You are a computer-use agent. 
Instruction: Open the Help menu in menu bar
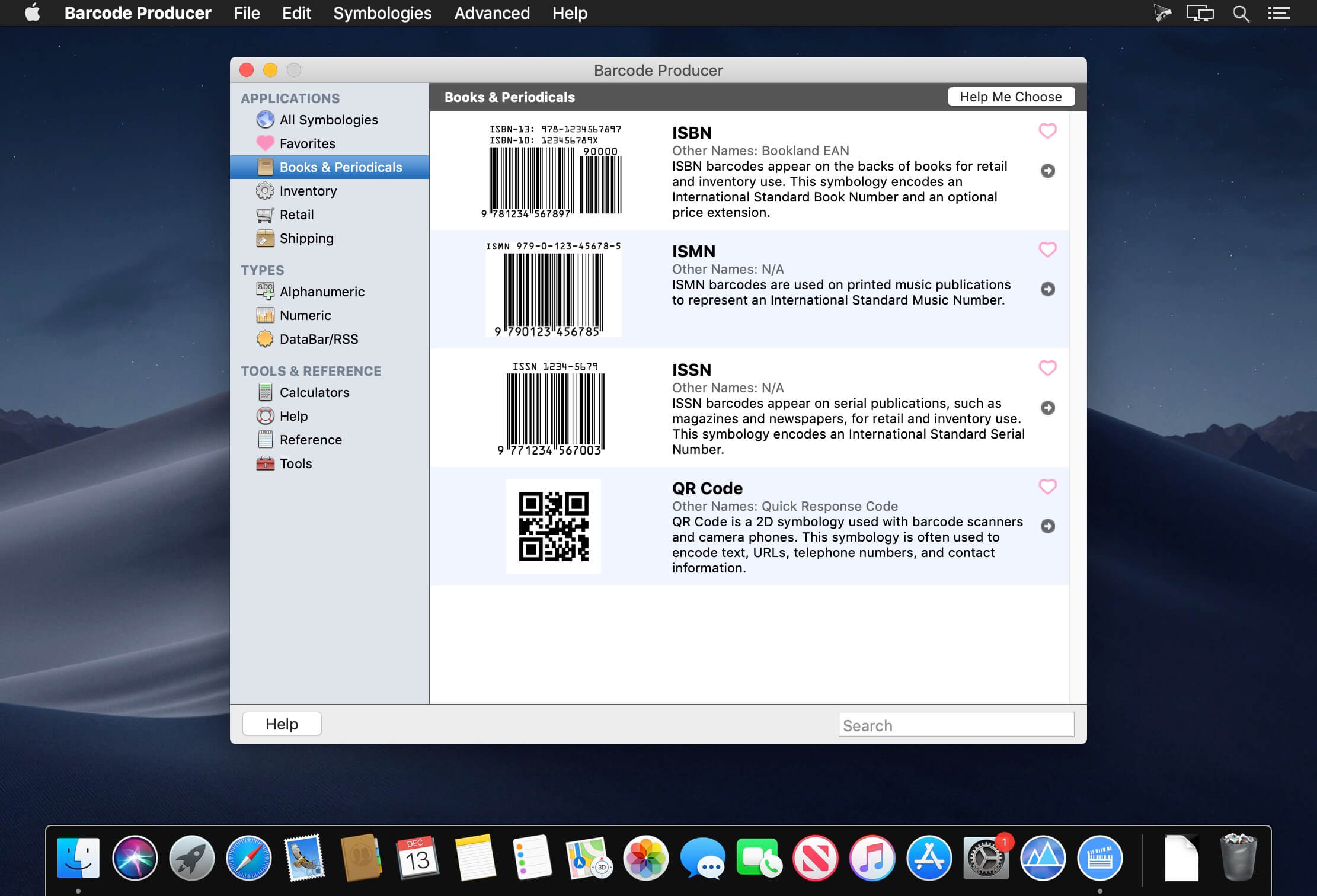570,13
